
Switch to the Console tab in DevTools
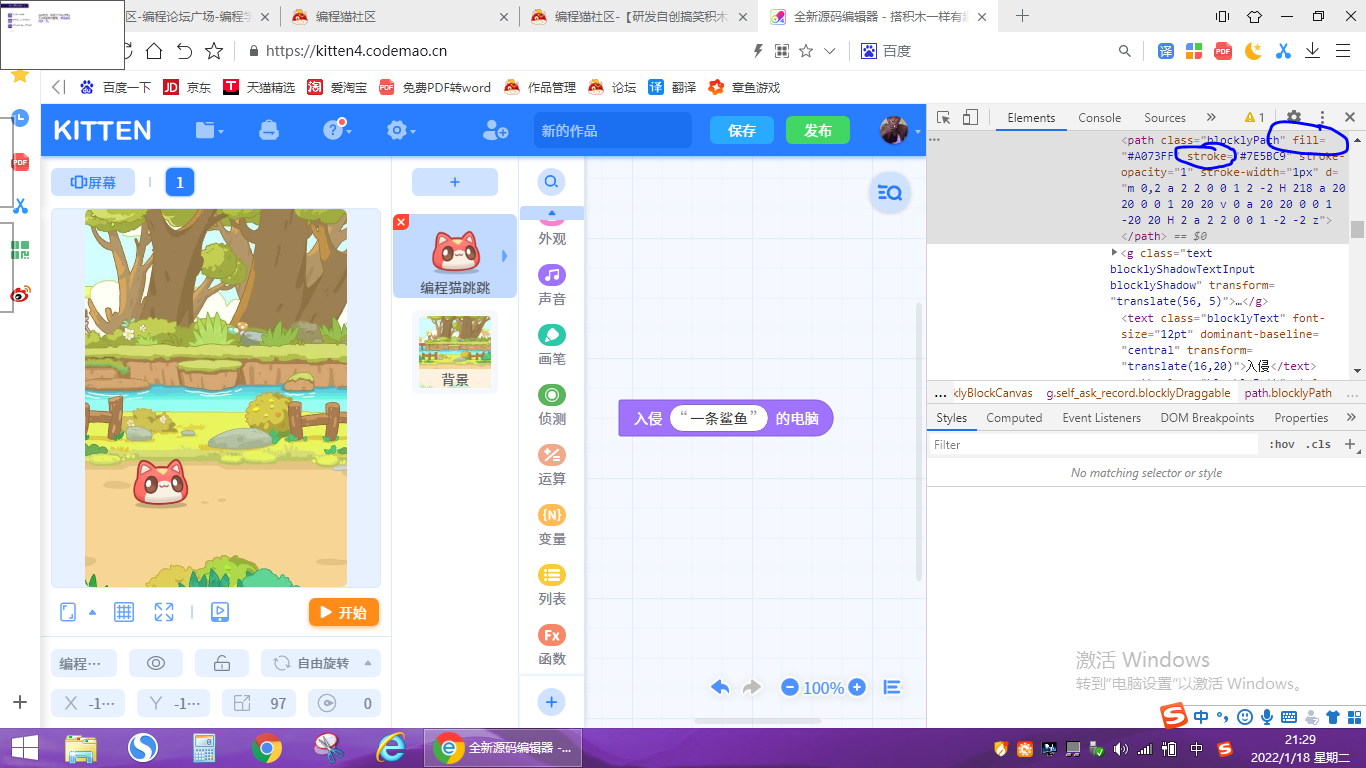pyautogui.click(x=1100, y=118)
